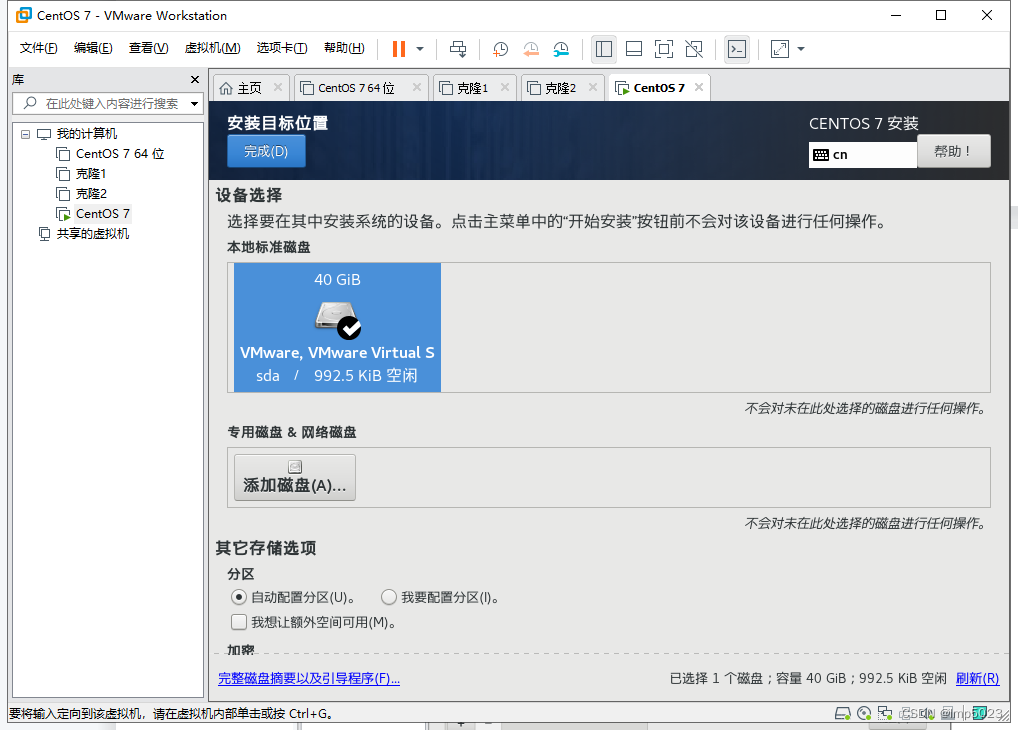The width and height of the screenshot is (1018, 730).
Task: Open 完整磁盘摘要以及引导程序(F)... link
Action: point(309,678)
